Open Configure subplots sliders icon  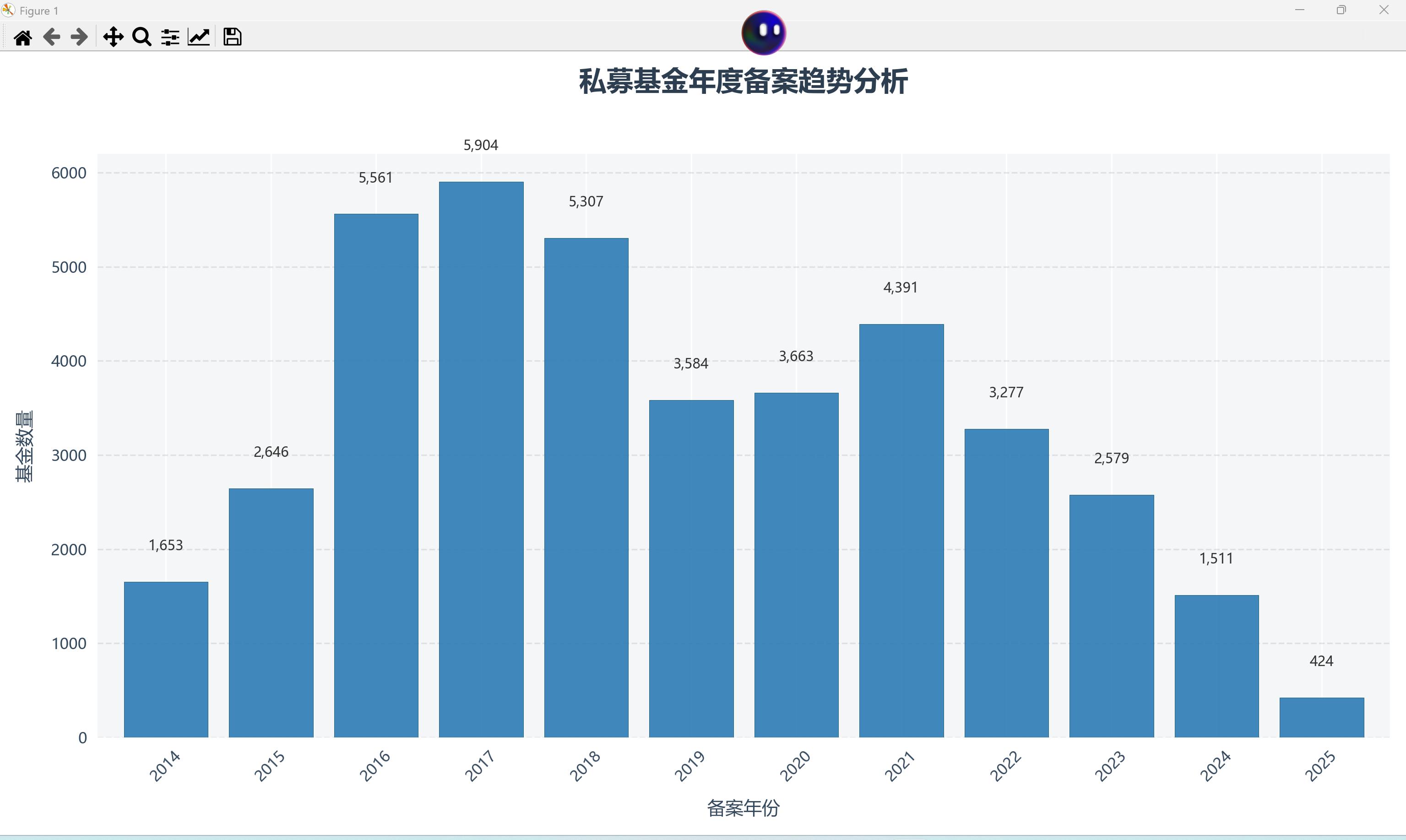pos(170,38)
